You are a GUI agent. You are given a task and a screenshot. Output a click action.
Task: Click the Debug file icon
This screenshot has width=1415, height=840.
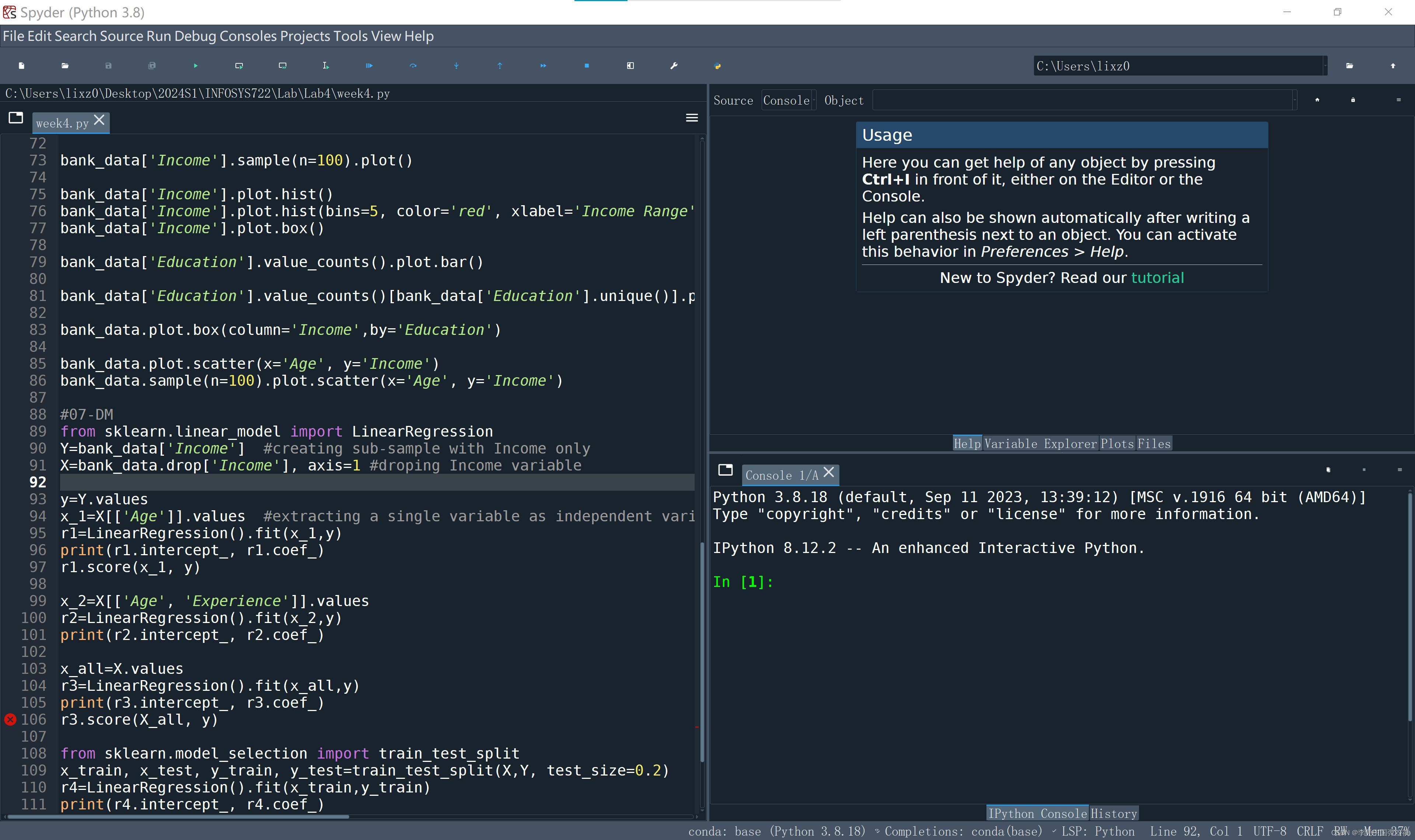(x=369, y=66)
